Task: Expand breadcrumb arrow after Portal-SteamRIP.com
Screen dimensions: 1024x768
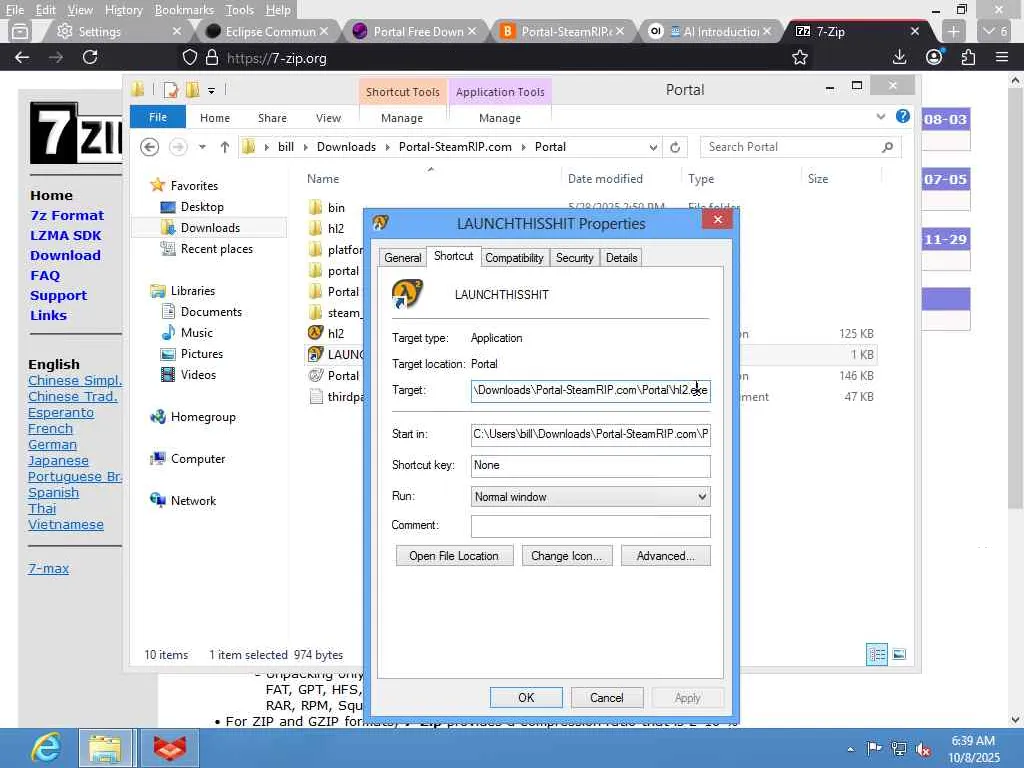Action: tap(523, 147)
